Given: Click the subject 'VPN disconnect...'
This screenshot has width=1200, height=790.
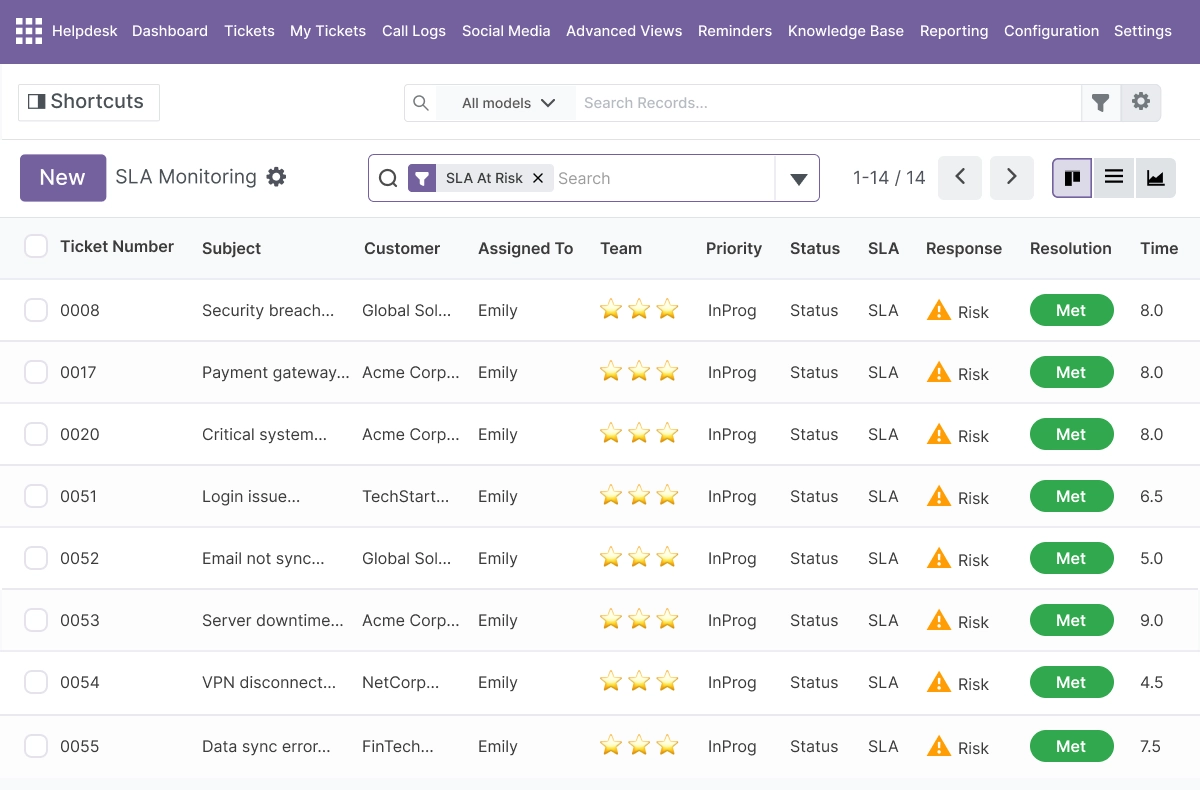Looking at the screenshot, I should [x=269, y=682].
